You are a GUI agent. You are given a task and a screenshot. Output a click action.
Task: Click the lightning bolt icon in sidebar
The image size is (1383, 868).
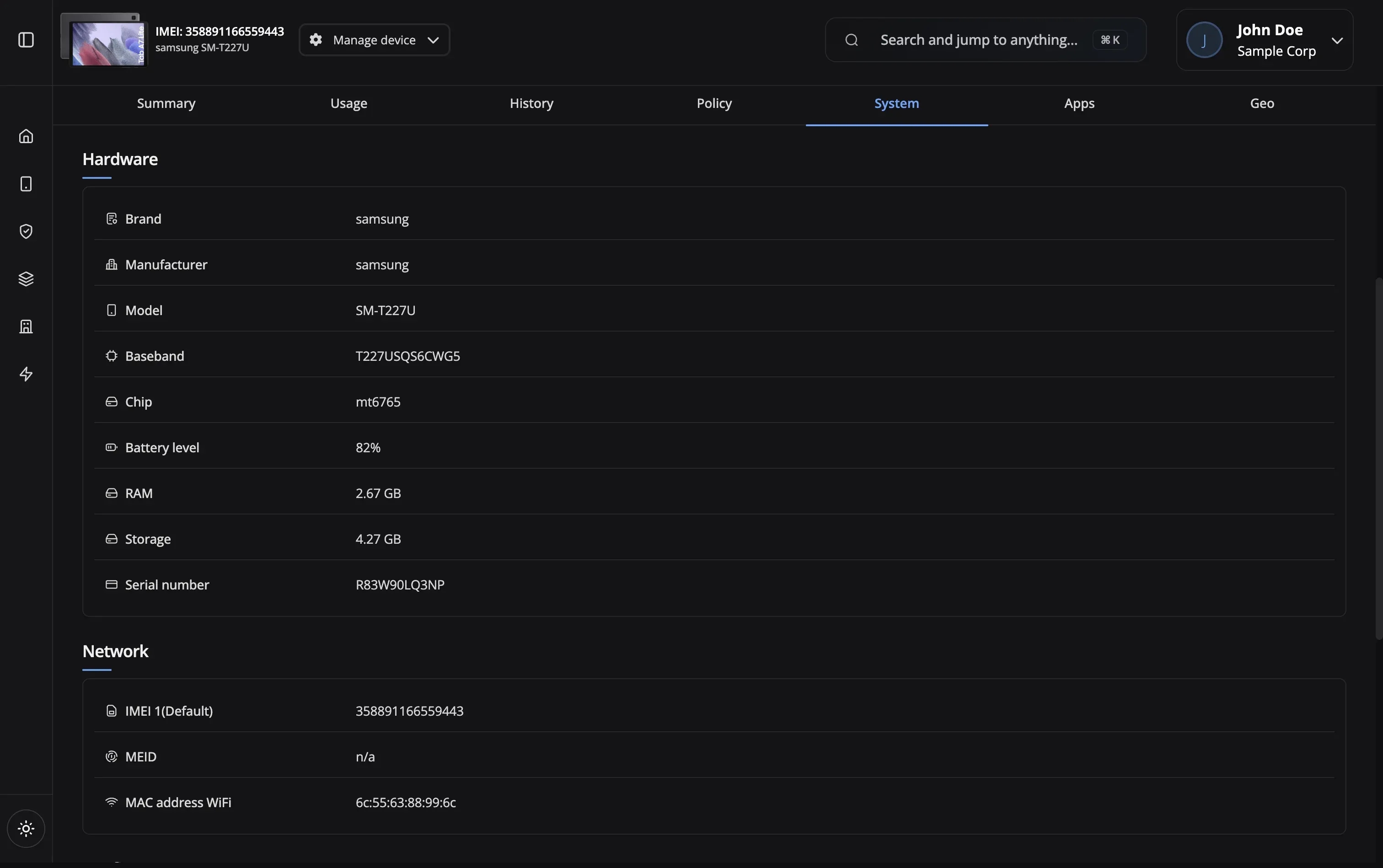click(x=26, y=374)
